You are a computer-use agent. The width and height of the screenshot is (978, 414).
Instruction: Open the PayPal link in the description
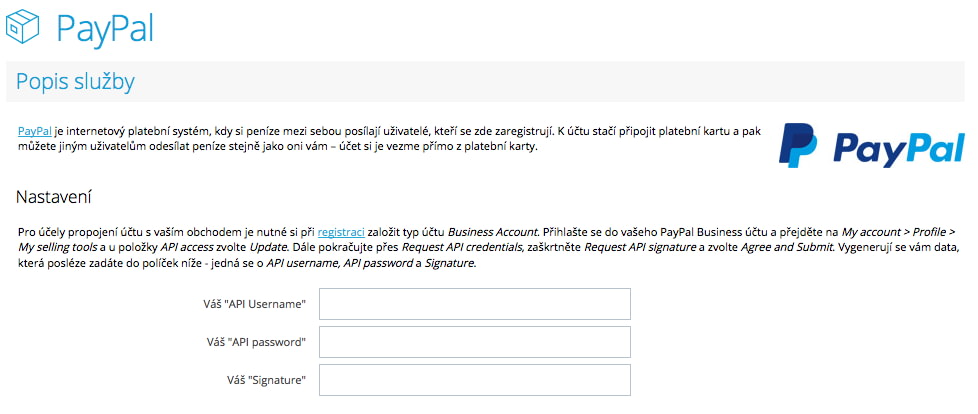34,131
